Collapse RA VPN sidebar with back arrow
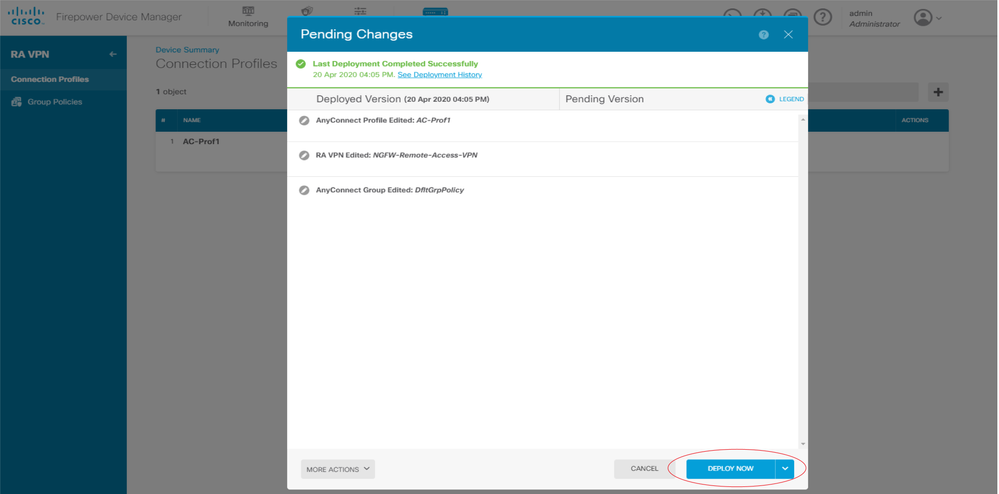The image size is (999, 494). point(113,55)
